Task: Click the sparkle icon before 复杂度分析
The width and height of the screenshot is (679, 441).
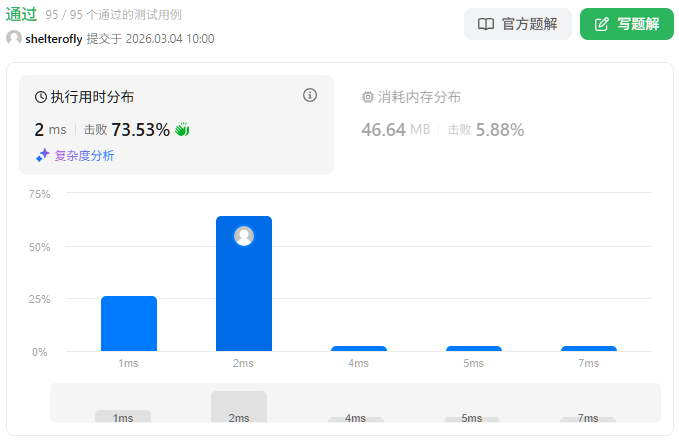Action: (x=42, y=155)
